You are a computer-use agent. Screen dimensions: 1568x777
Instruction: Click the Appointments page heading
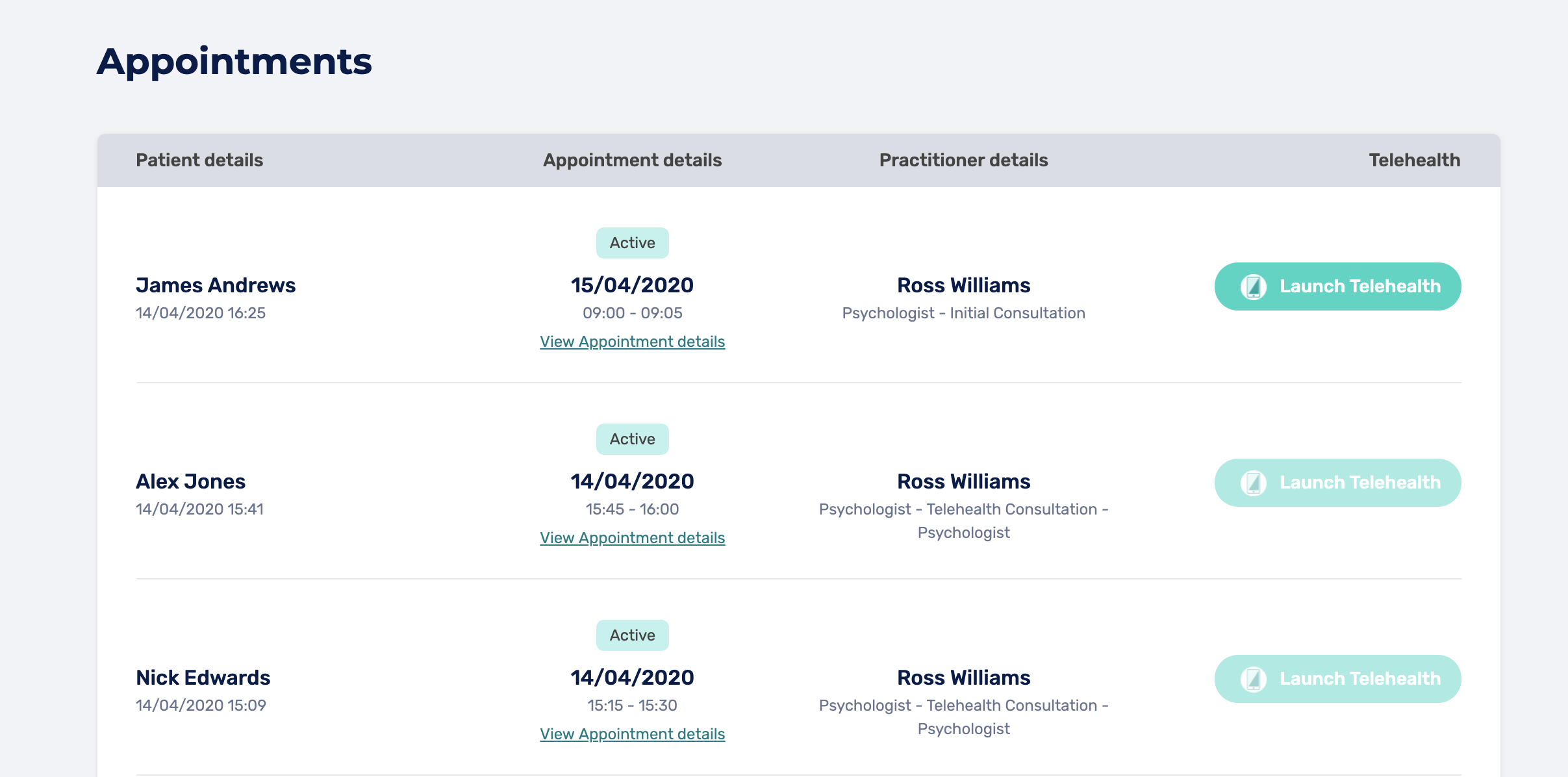pos(234,62)
